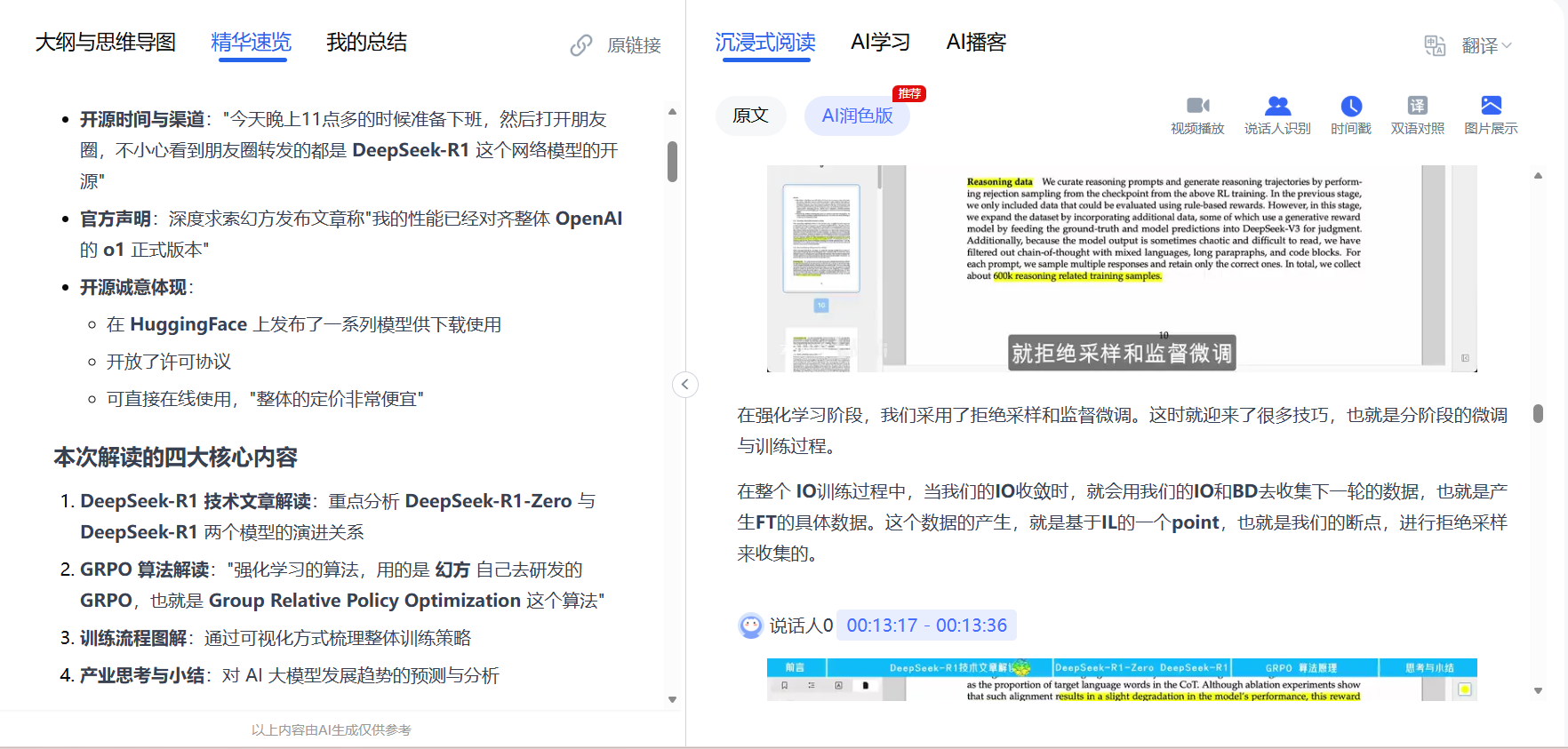Screen dimensions: 1568x749
Task: Click the 说话人0 speaker label
Action: pos(801,625)
